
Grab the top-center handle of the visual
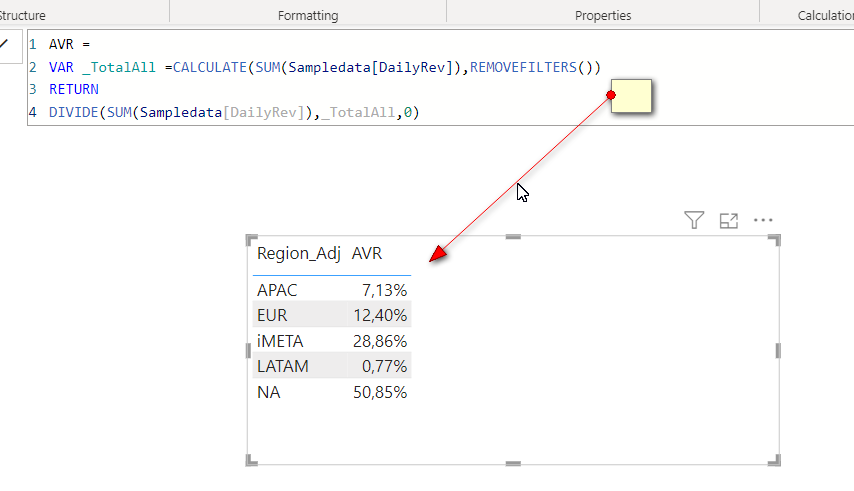[x=513, y=237]
